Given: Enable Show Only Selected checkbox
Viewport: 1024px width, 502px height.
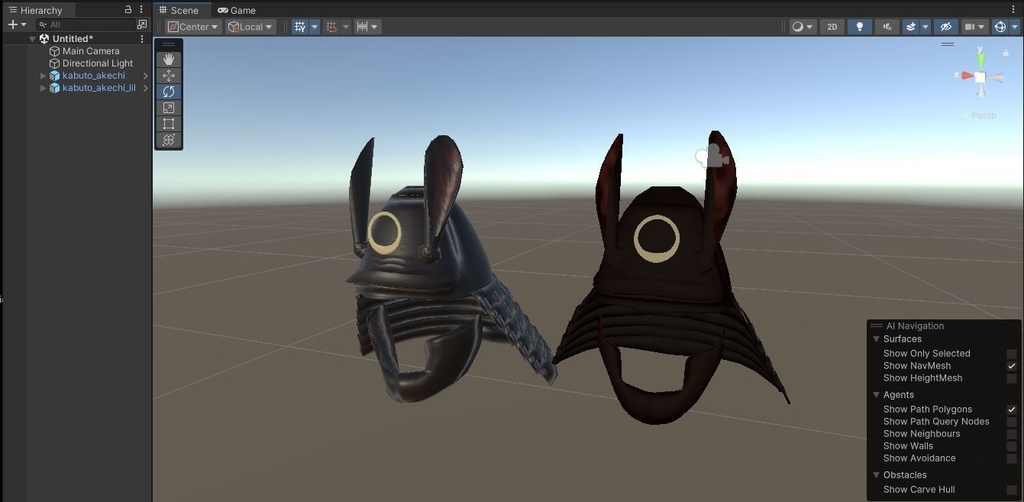Looking at the screenshot, I should click(x=1012, y=354).
